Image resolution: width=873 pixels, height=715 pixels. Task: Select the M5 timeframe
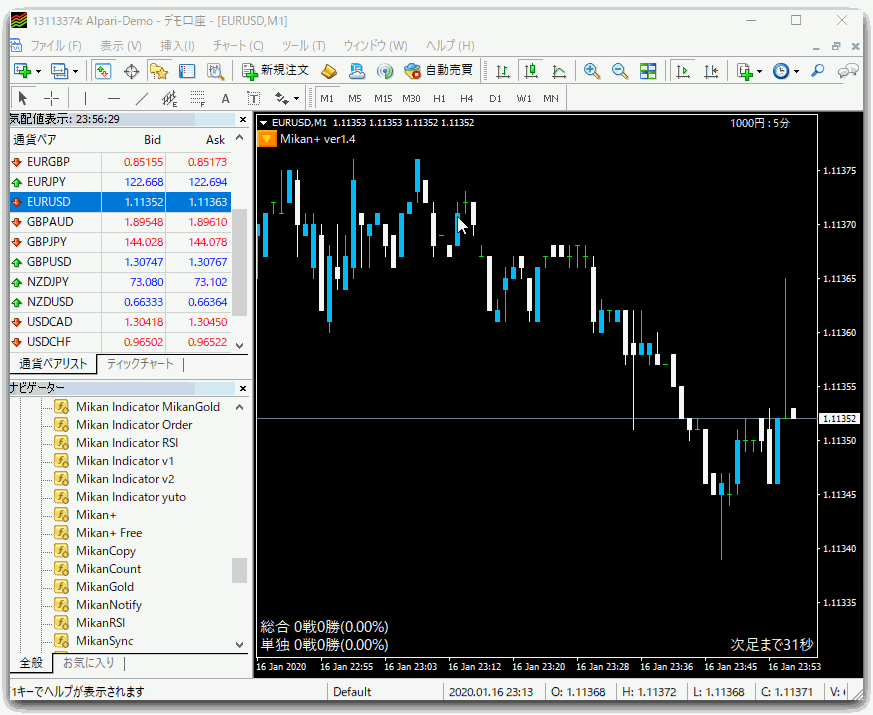[355, 99]
